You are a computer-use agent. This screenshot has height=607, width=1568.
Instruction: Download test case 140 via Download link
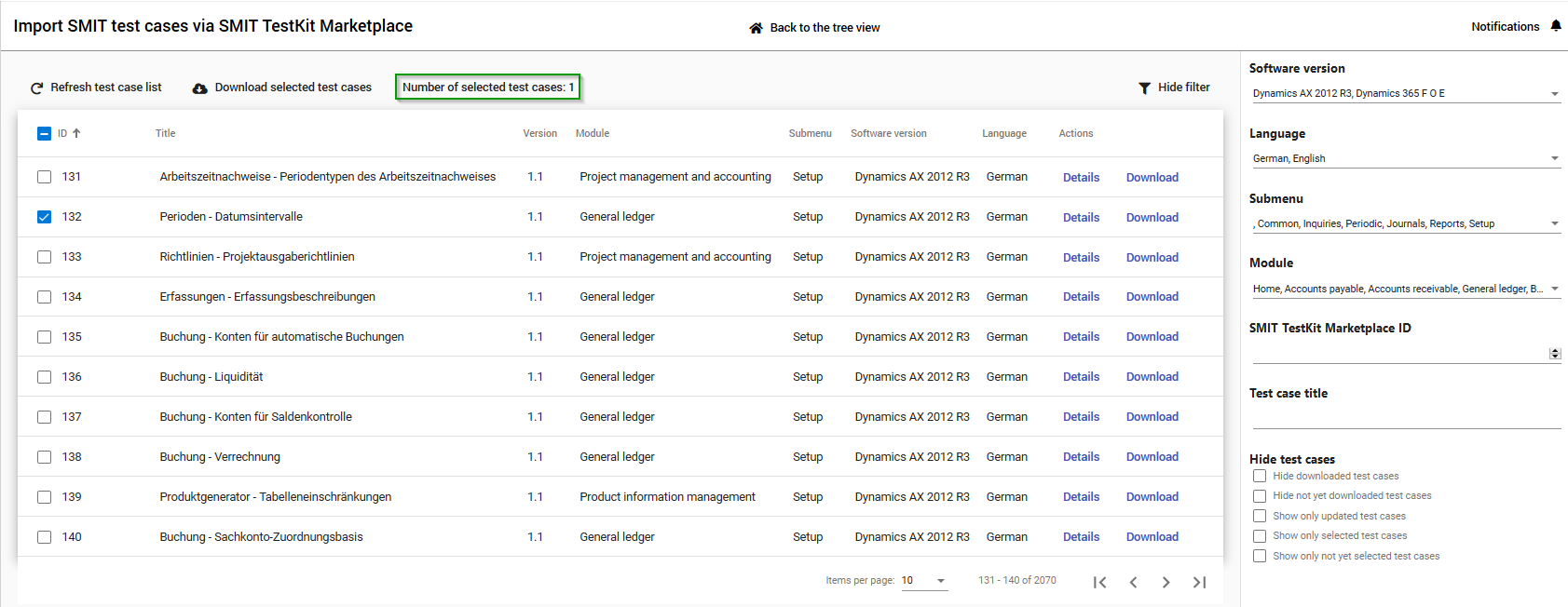click(x=1152, y=537)
